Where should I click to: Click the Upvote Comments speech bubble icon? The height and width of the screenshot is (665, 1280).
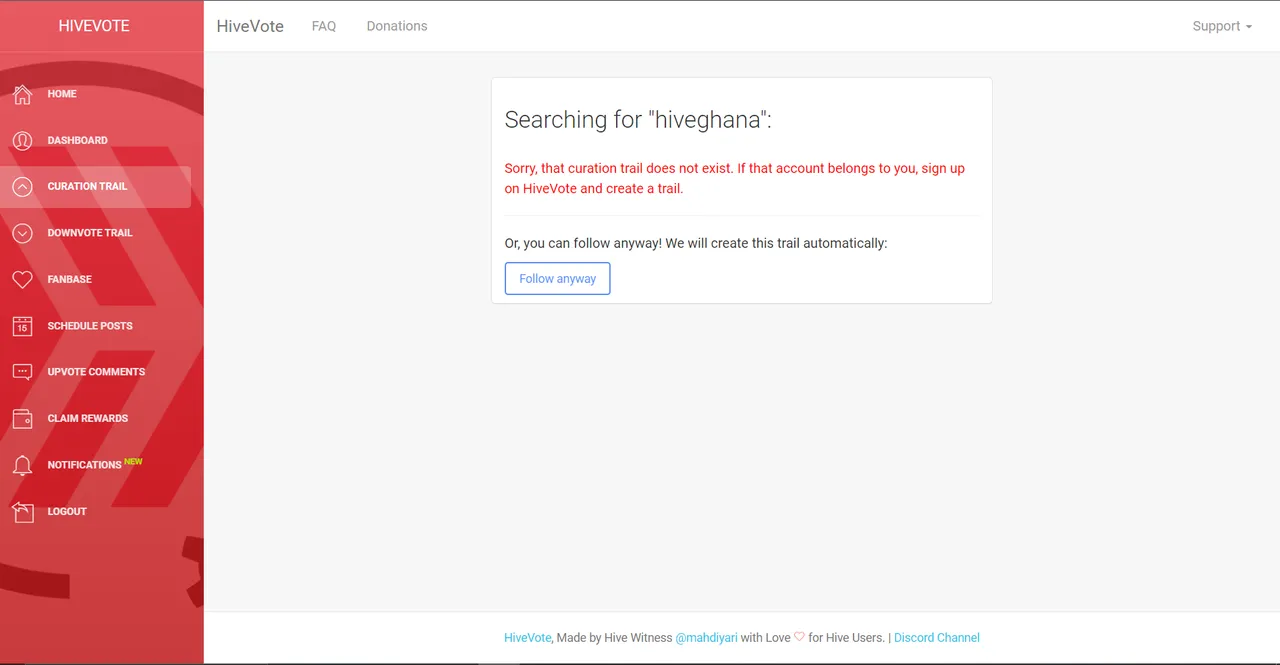[x=22, y=372]
